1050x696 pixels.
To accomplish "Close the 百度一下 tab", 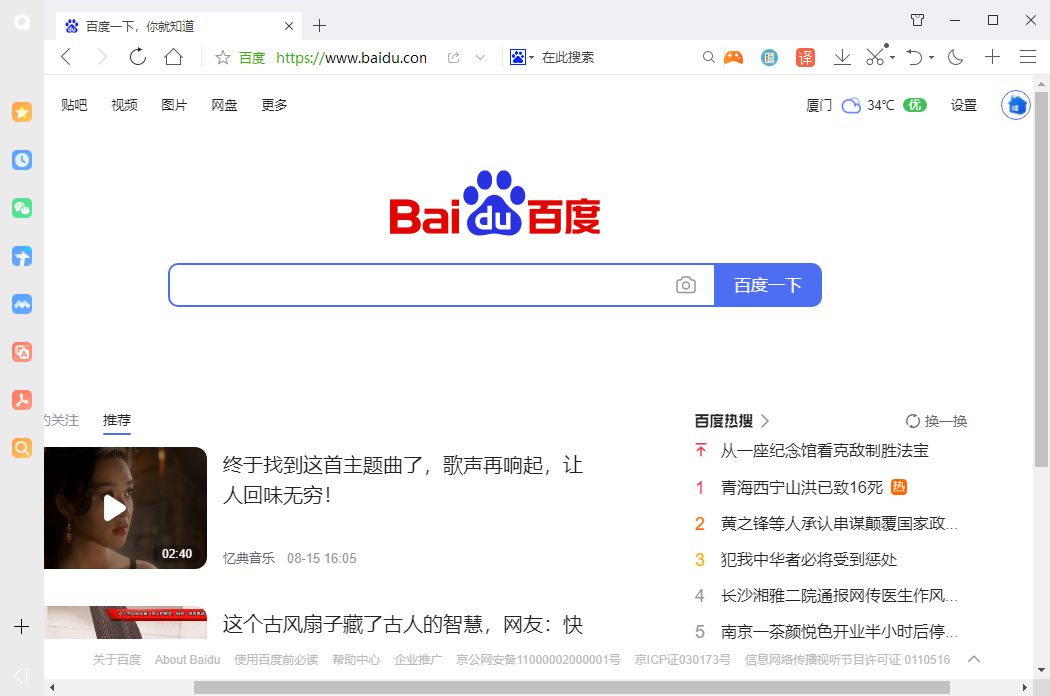I will pos(289,26).
